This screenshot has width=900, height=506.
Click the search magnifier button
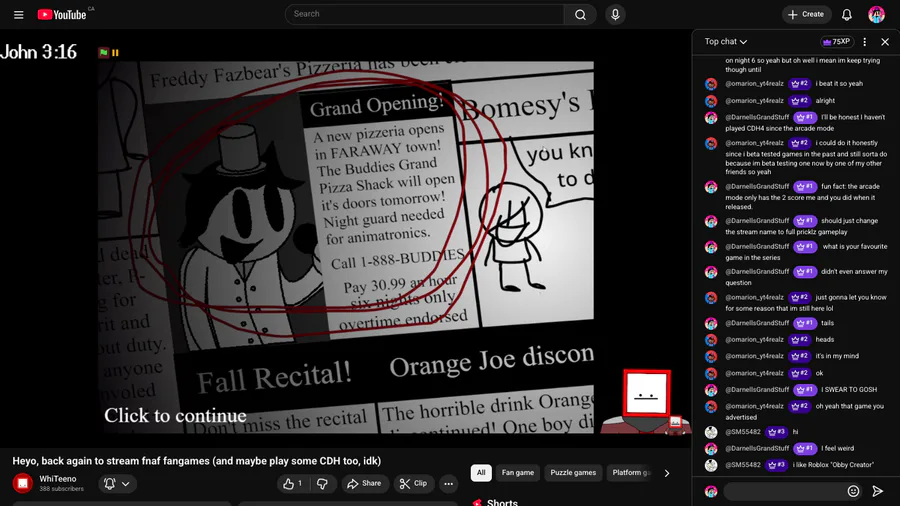click(x=580, y=15)
